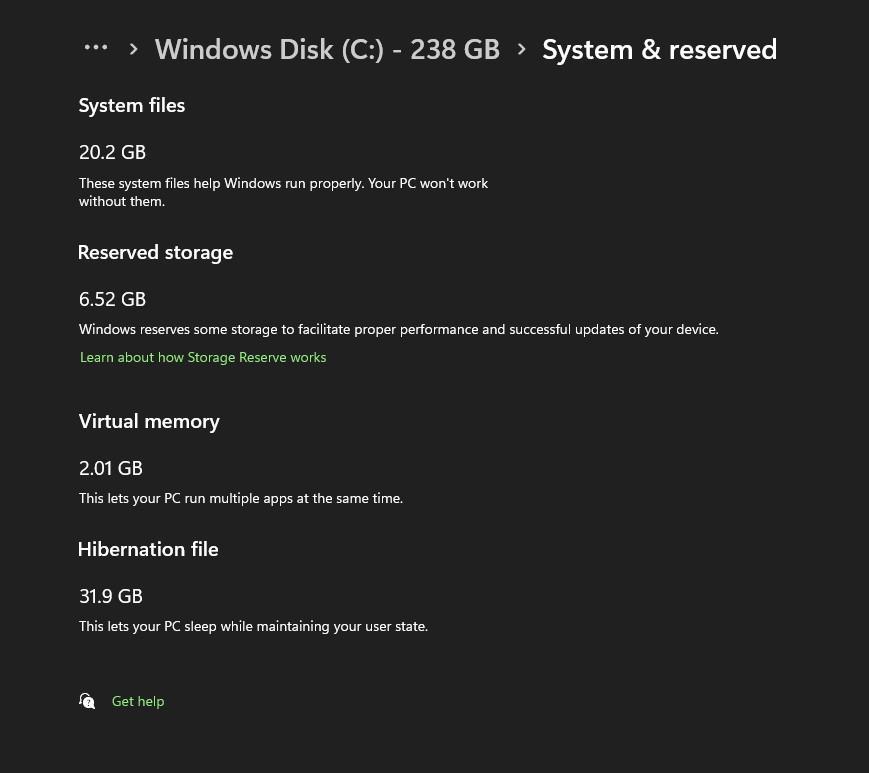
Task: Click the Get help chat icon
Action: tap(87, 701)
